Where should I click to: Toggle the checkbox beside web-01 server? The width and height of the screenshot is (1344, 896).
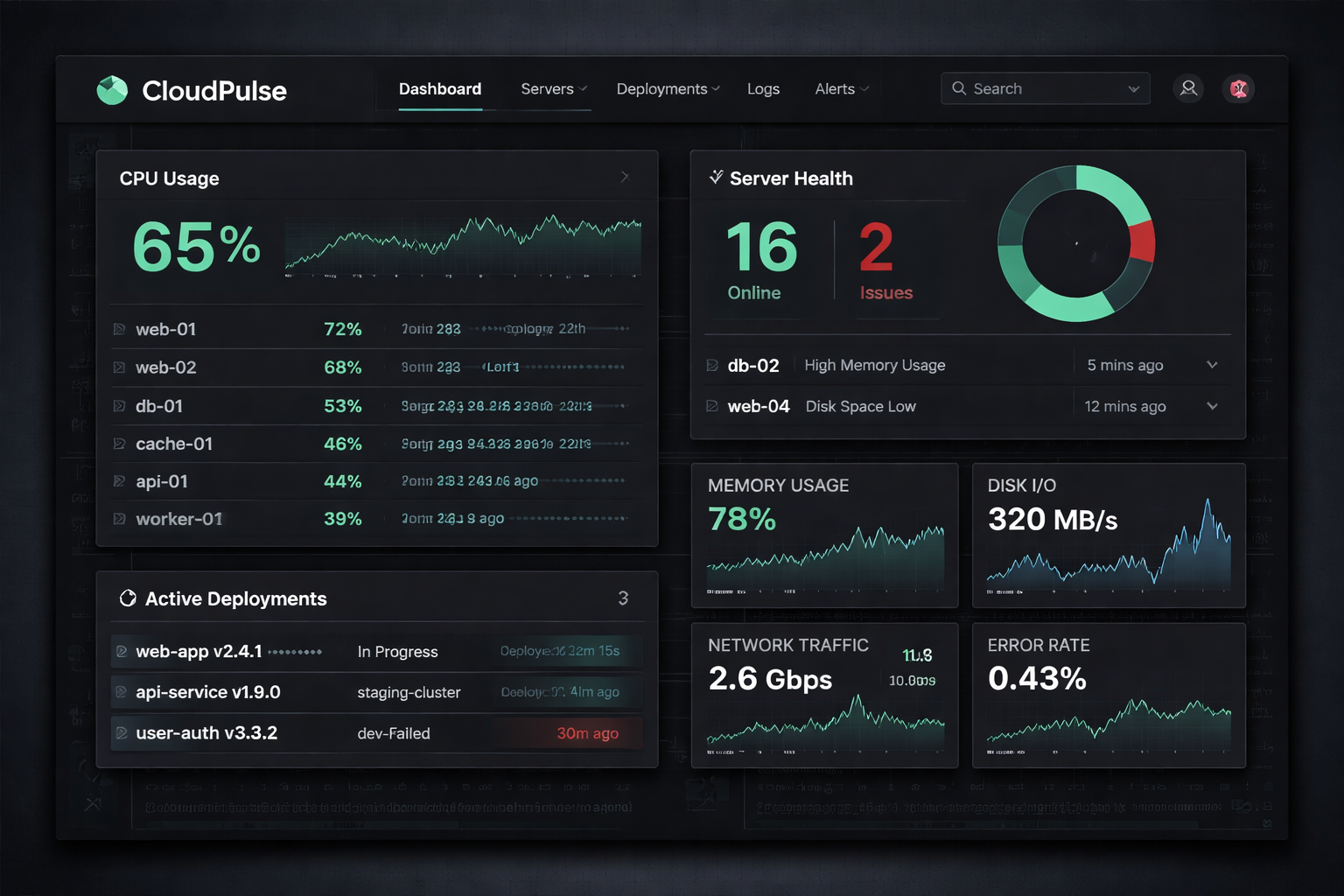(120, 330)
